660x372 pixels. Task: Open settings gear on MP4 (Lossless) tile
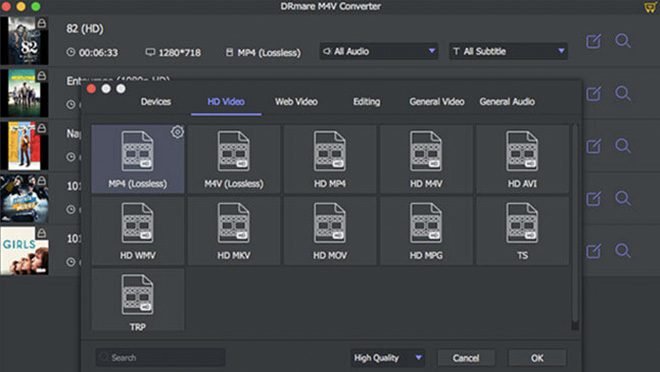coord(177,132)
